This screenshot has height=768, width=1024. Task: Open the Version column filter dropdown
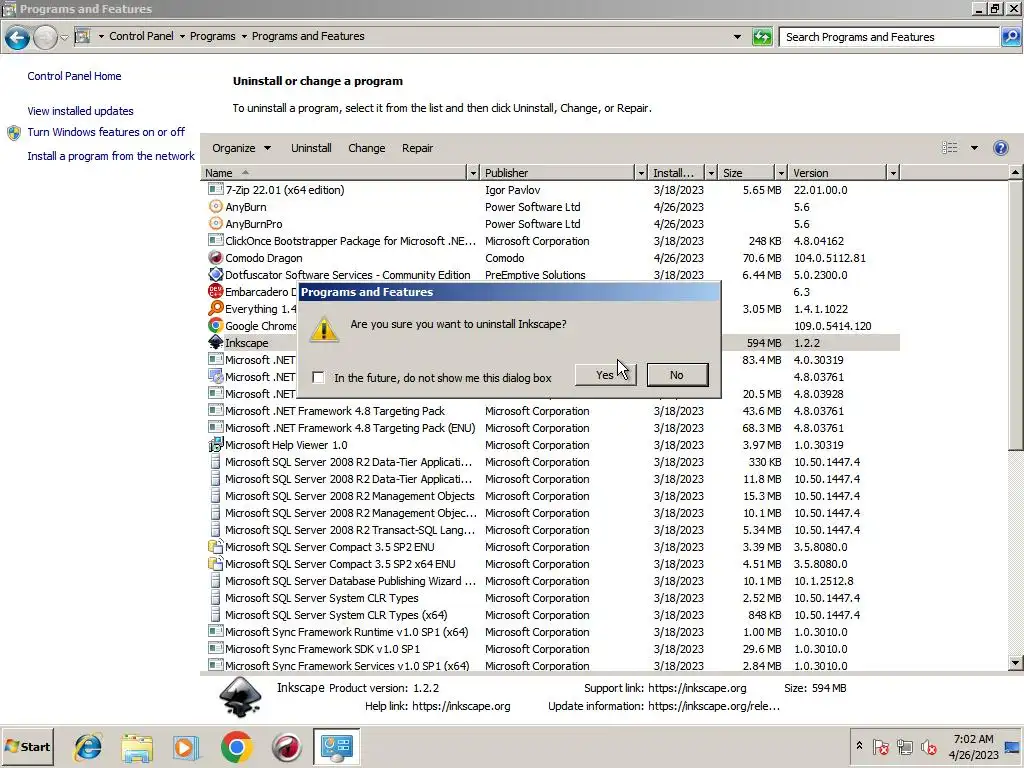893,172
